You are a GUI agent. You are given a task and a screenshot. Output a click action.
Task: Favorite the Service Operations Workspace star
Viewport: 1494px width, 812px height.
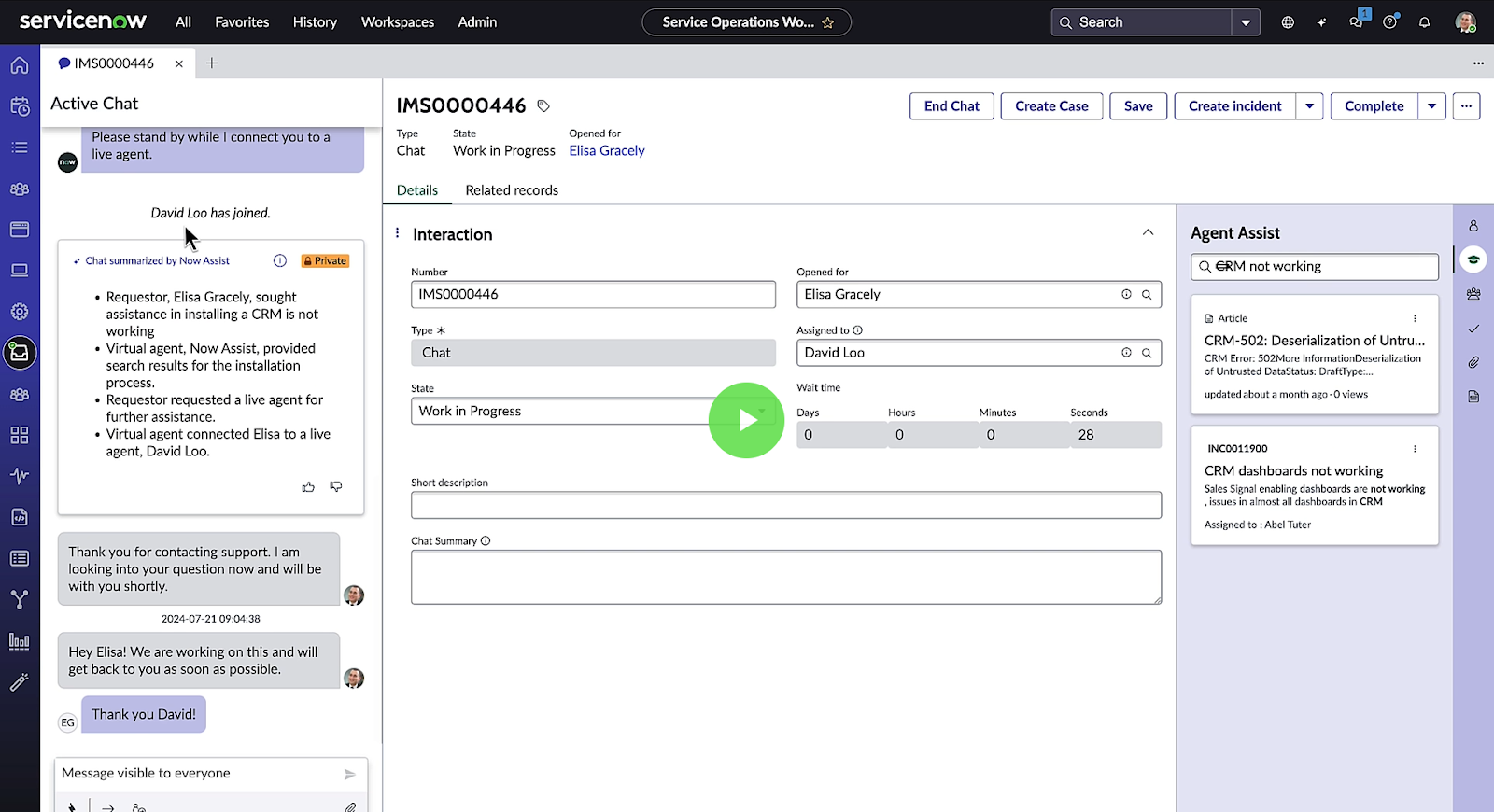pos(828,22)
